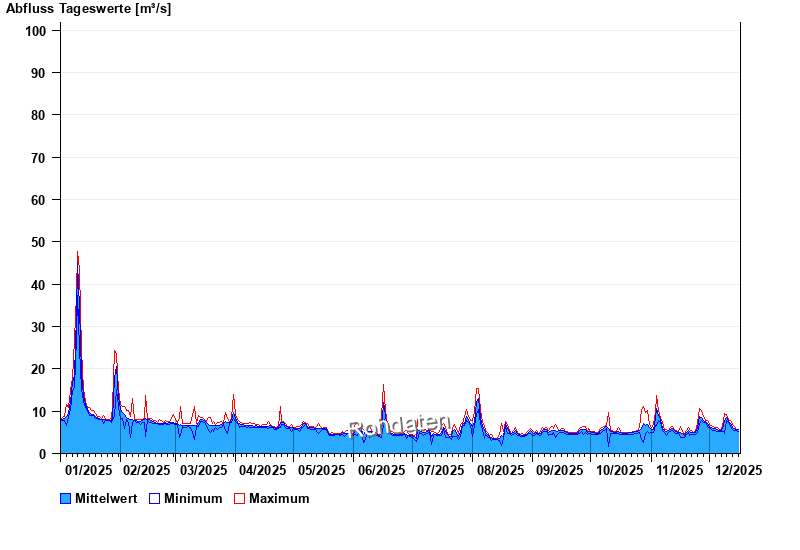Click the June discharge peak in the chart
800x550 pixels.
click(x=383, y=386)
